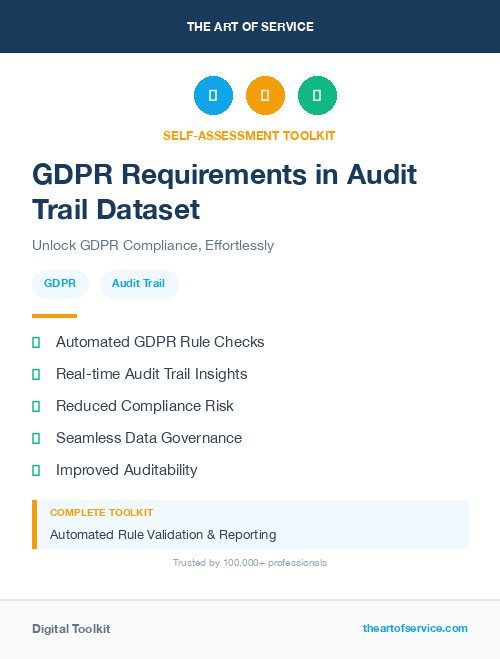The height and width of the screenshot is (659, 500).
Task: Click the COMPLETE TOOLKIT label
Action: [101, 513]
